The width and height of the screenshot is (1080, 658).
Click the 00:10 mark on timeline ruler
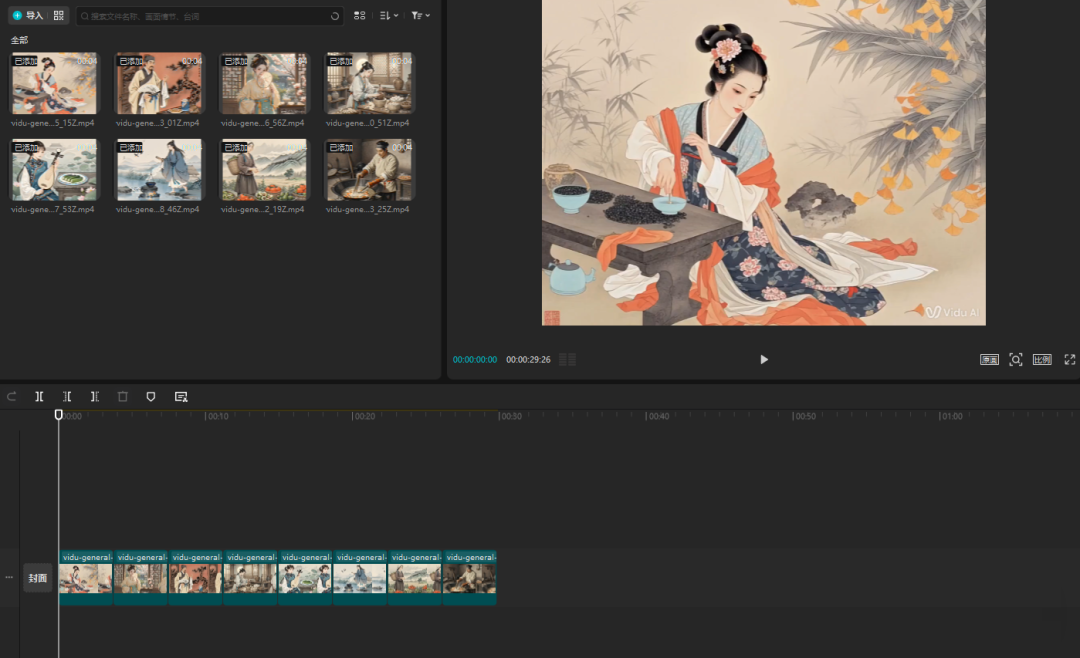(218, 416)
